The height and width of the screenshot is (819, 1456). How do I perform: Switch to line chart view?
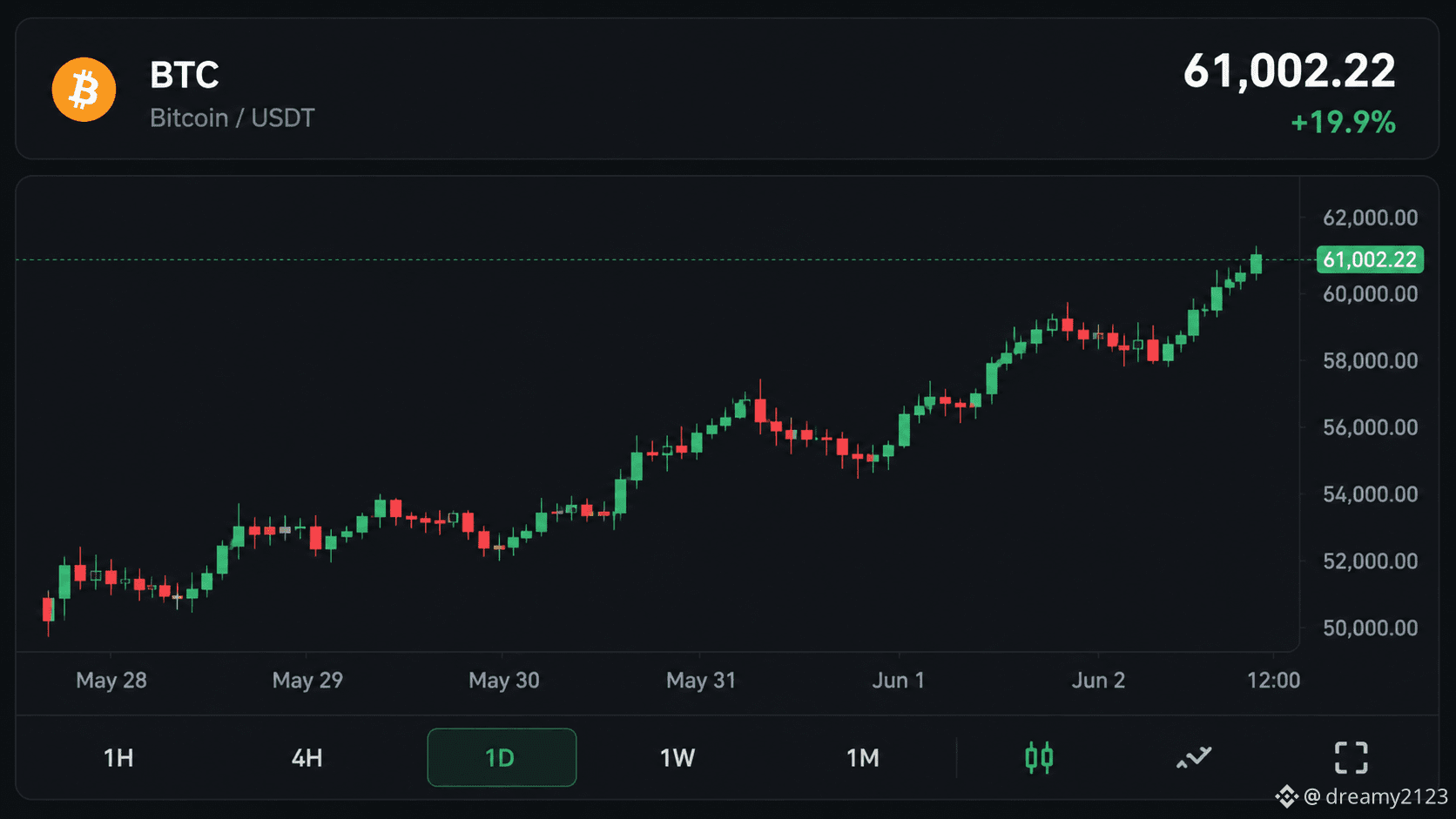1194,757
